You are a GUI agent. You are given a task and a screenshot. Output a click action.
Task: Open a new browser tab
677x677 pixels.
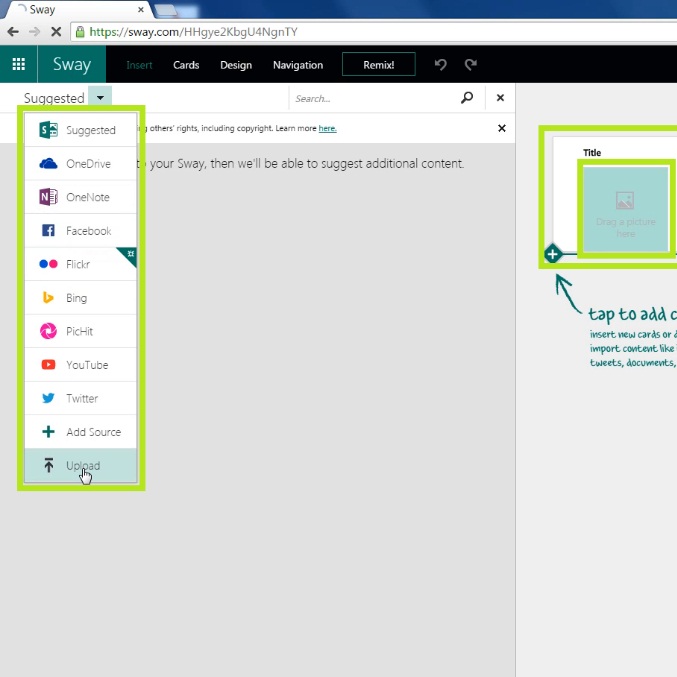[166, 10]
